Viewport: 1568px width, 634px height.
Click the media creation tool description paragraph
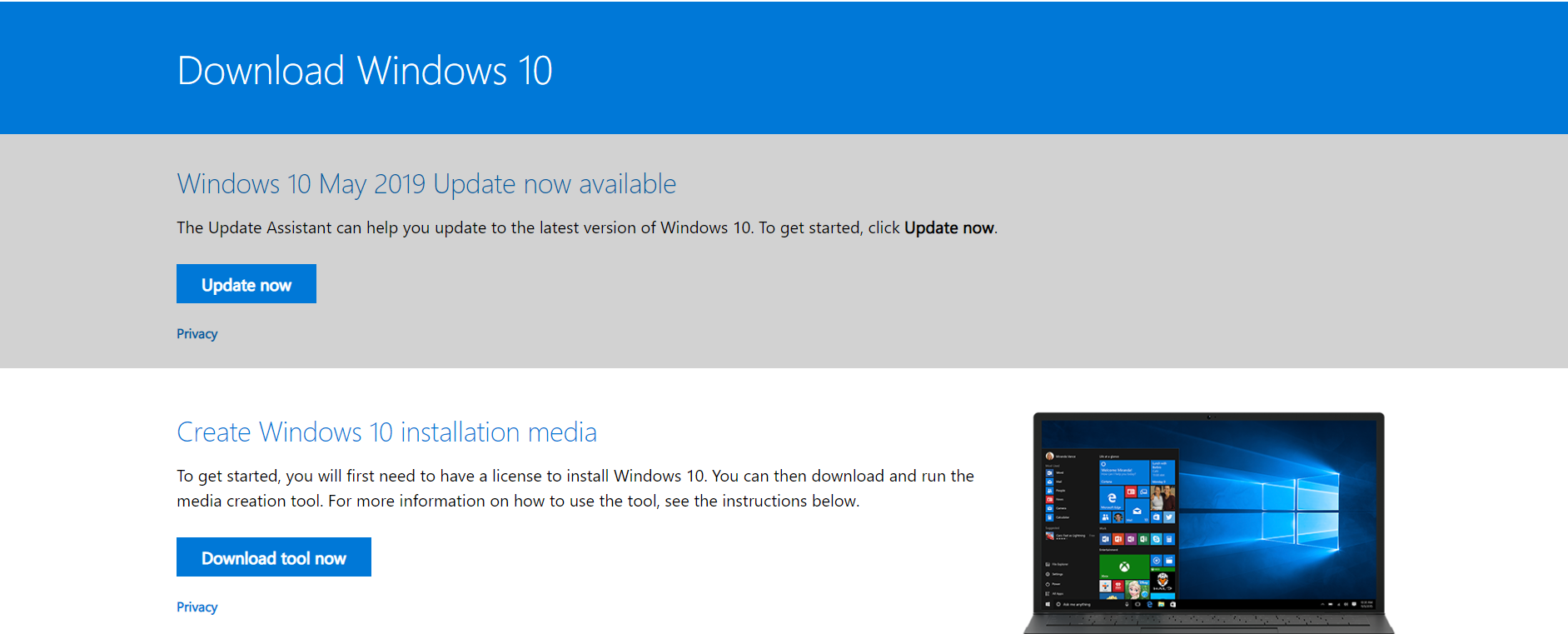tap(575, 488)
